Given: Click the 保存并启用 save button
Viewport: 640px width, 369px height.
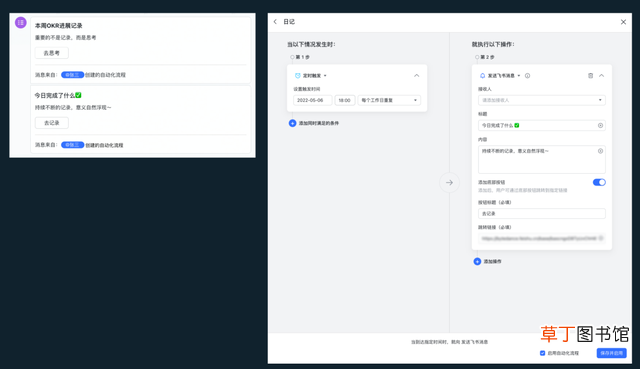Looking at the screenshot, I should [x=611, y=353].
